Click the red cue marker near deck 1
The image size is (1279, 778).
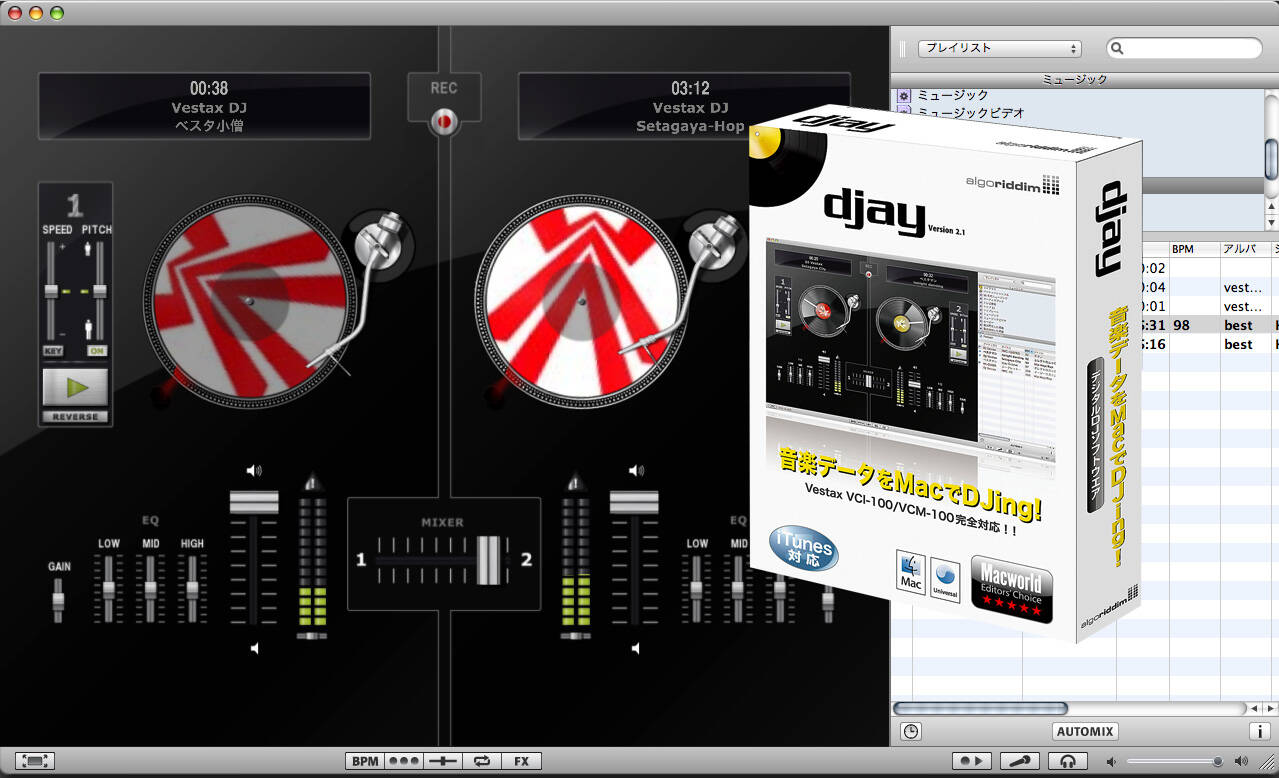pyautogui.click(x=162, y=393)
